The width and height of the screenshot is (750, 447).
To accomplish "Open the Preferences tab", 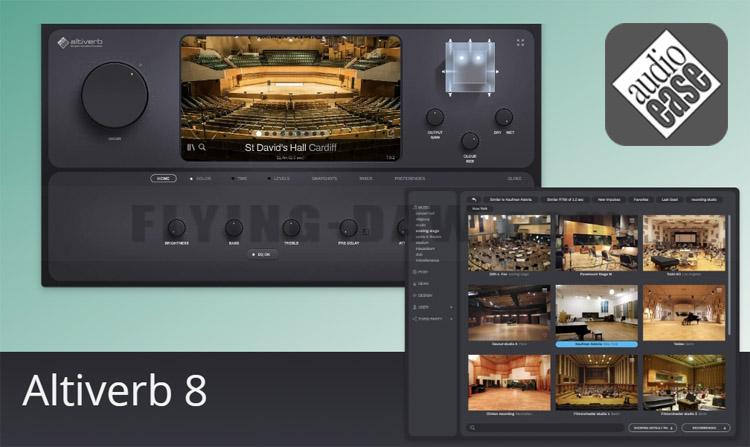I will click(x=409, y=179).
